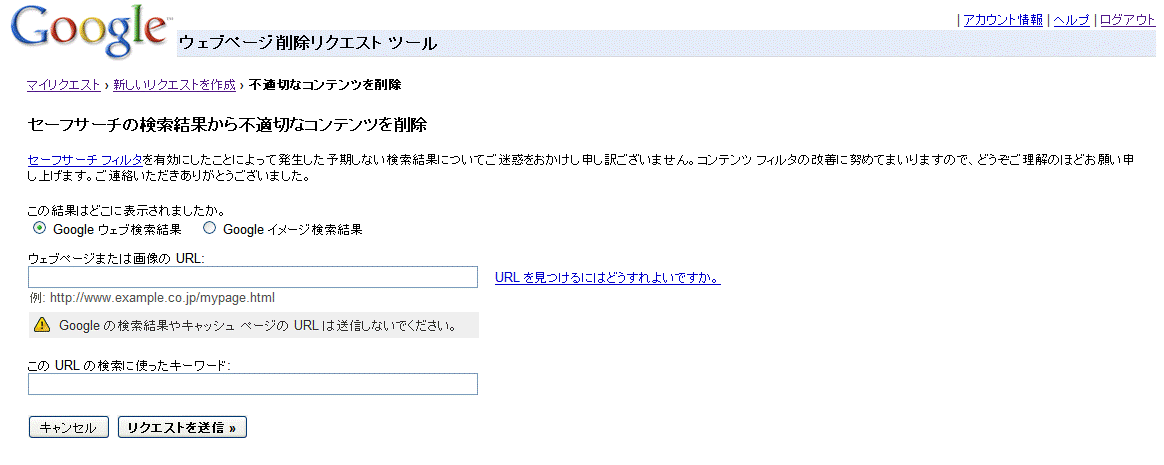Click リクエストを送信 button
This screenshot has width=1164, height=465.
point(182,427)
